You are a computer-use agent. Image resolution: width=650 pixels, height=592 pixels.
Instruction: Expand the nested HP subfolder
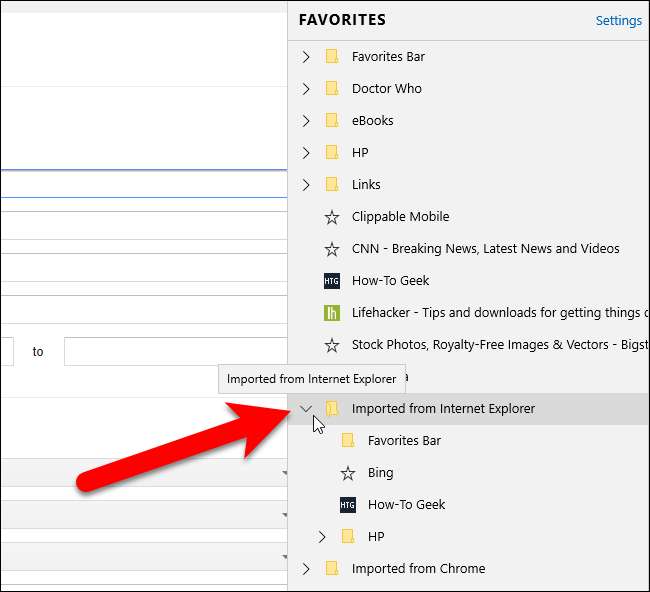pyautogui.click(x=322, y=537)
